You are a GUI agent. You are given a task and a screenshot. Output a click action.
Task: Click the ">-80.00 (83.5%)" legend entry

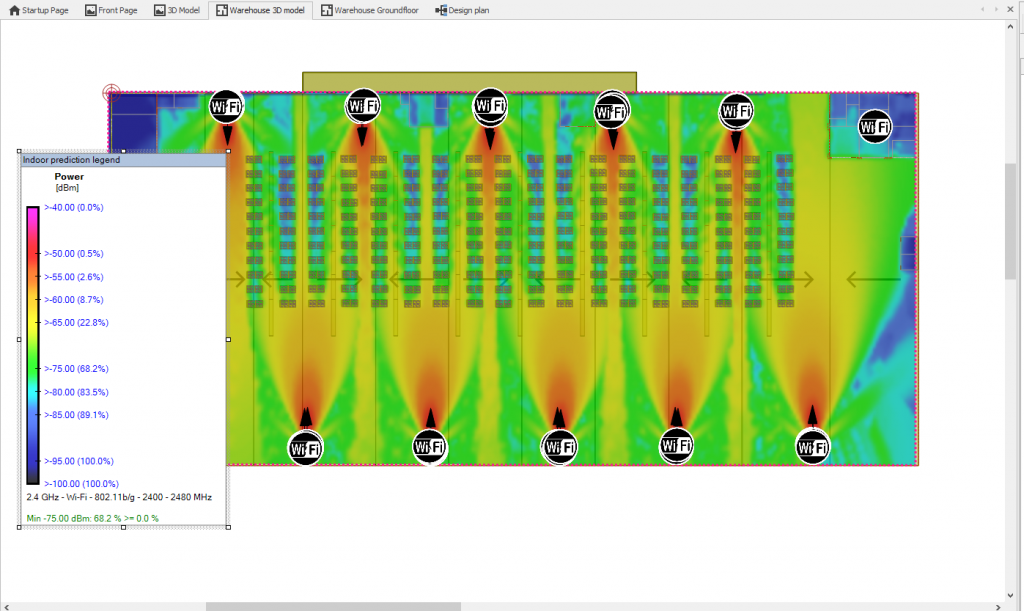(x=76, y=392)
